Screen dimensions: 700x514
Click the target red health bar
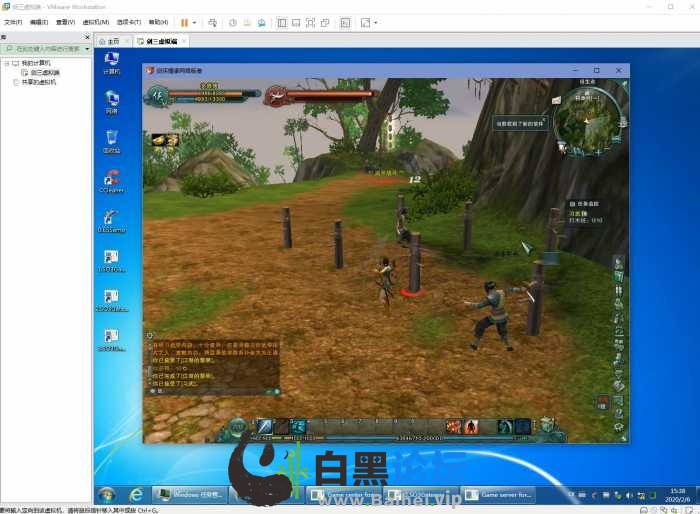(x=330, y=94)
